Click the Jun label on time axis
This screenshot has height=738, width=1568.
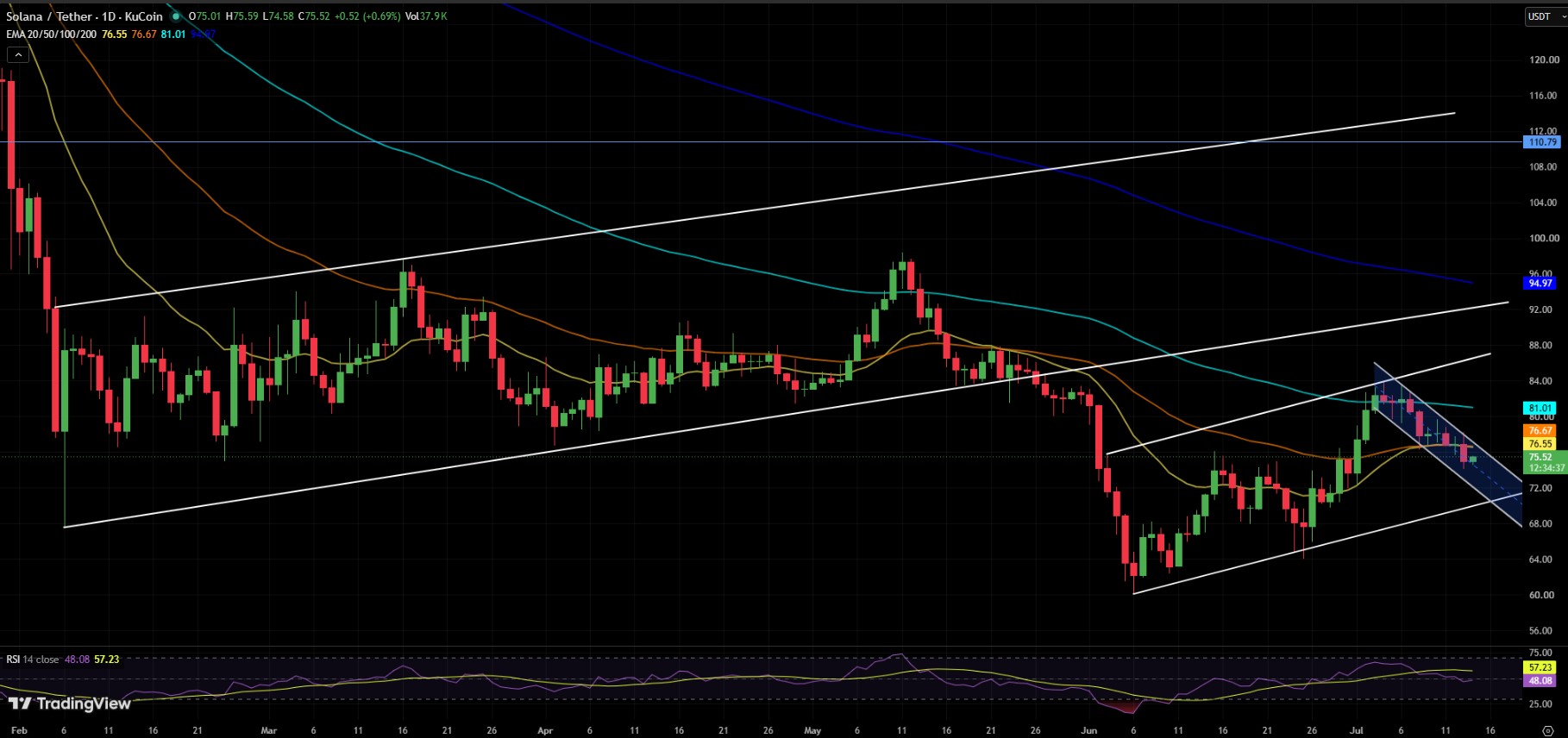1089,730
